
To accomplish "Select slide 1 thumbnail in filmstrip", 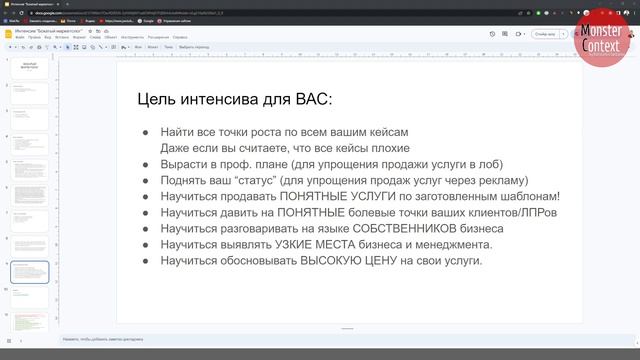I will click(29, 69).
